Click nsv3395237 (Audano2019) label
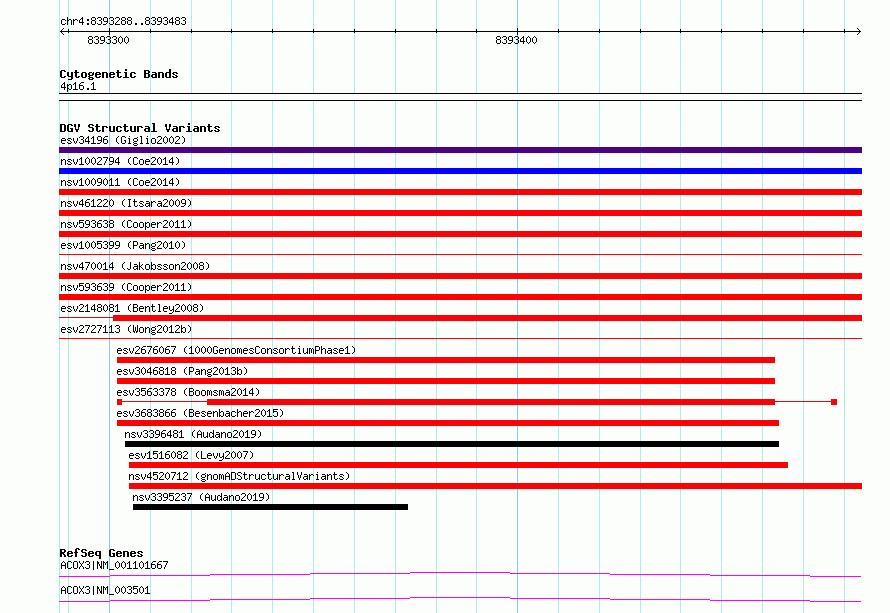 [x=201, y=497]
